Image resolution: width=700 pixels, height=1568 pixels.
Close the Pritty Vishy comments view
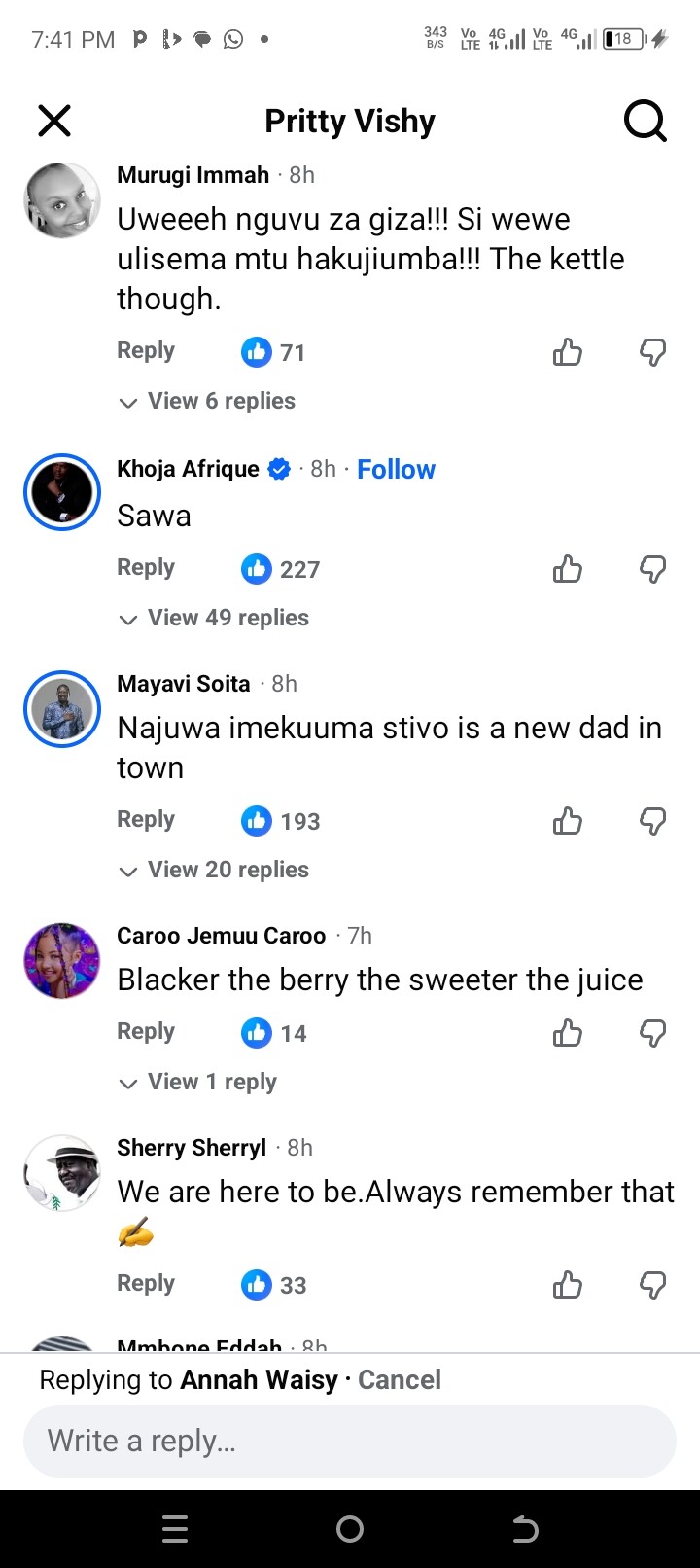click(x=54, y=122)
